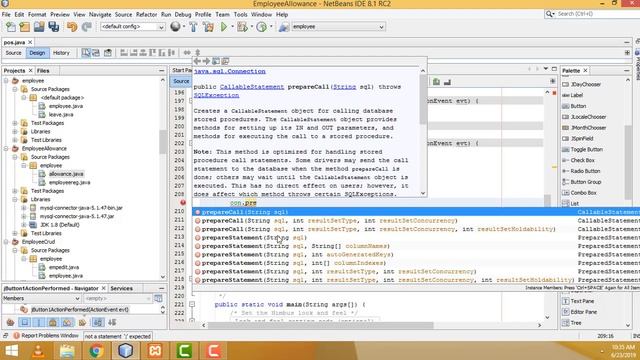Switch to the History view tab
The width and height of the screenshot is (640, 360).
click(x=61, y=53)
